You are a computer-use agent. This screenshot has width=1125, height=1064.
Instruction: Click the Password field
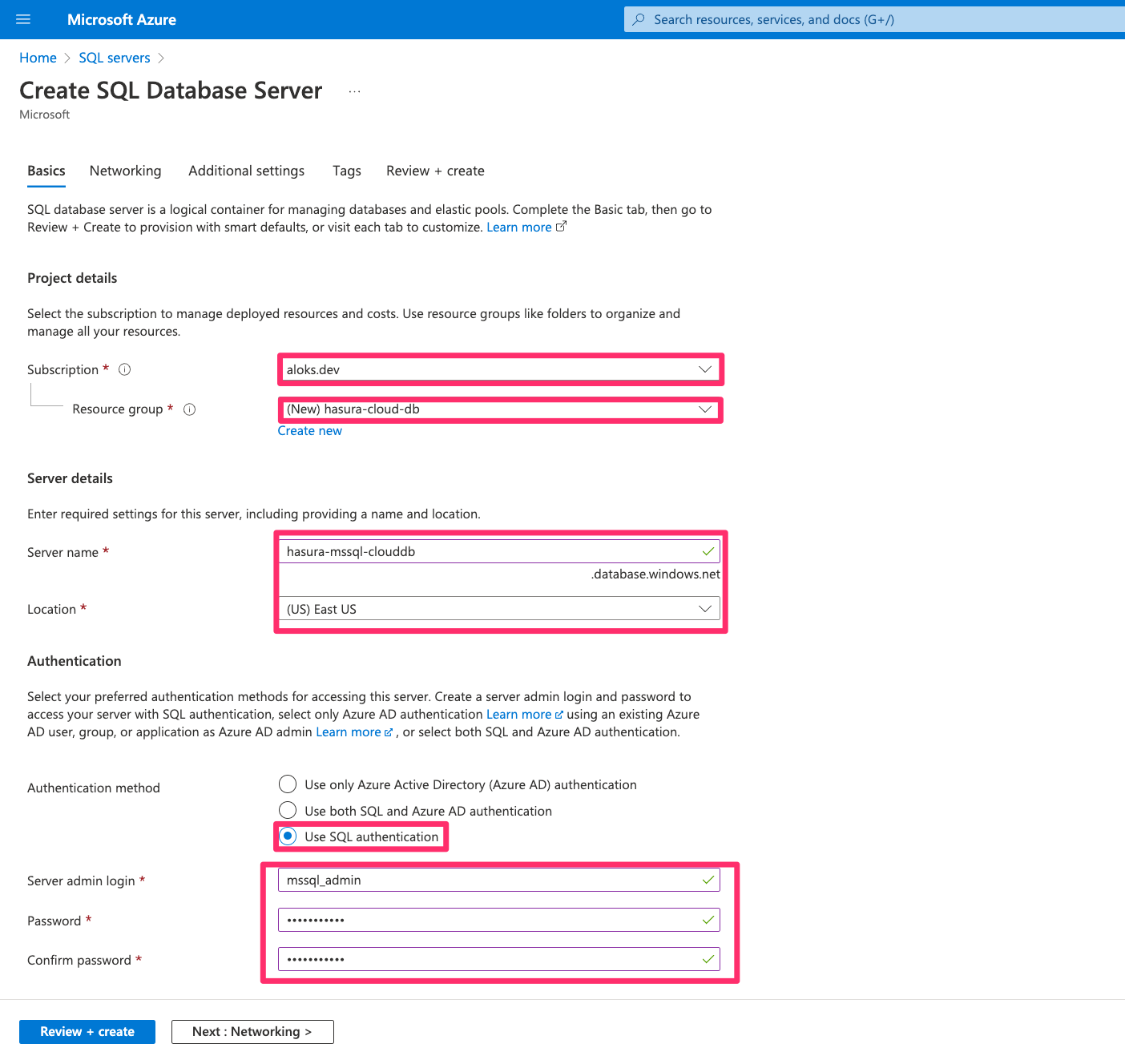[499, 920]
